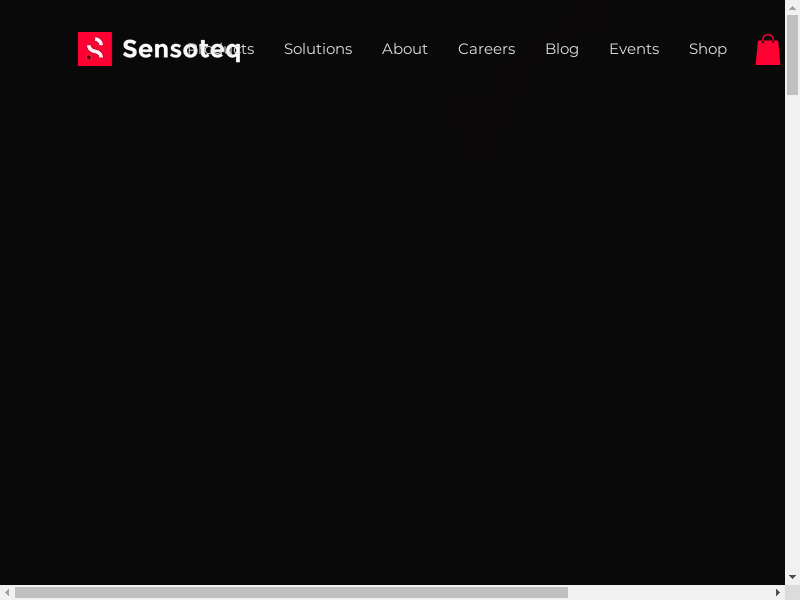
Task: Click the dark header space left of logo
Action: [x=38, y=49]
